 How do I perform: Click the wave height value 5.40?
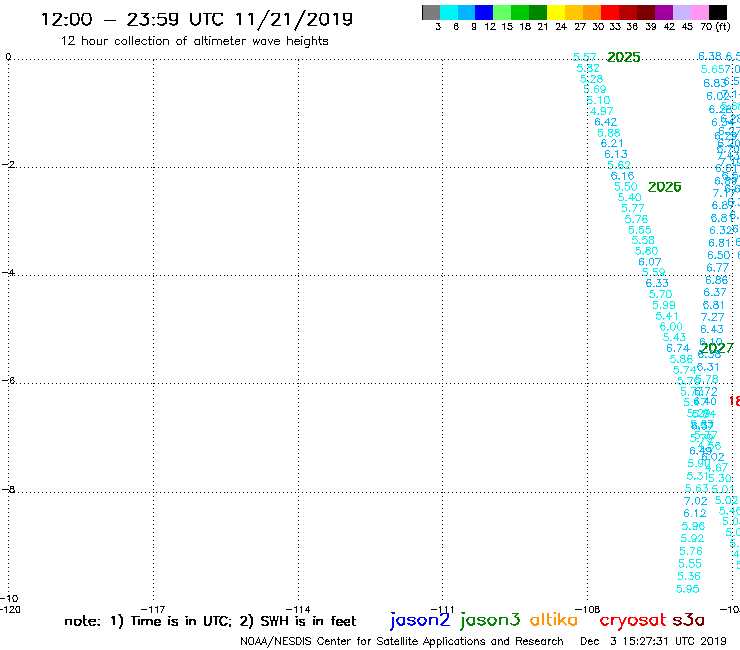[630, 197]
